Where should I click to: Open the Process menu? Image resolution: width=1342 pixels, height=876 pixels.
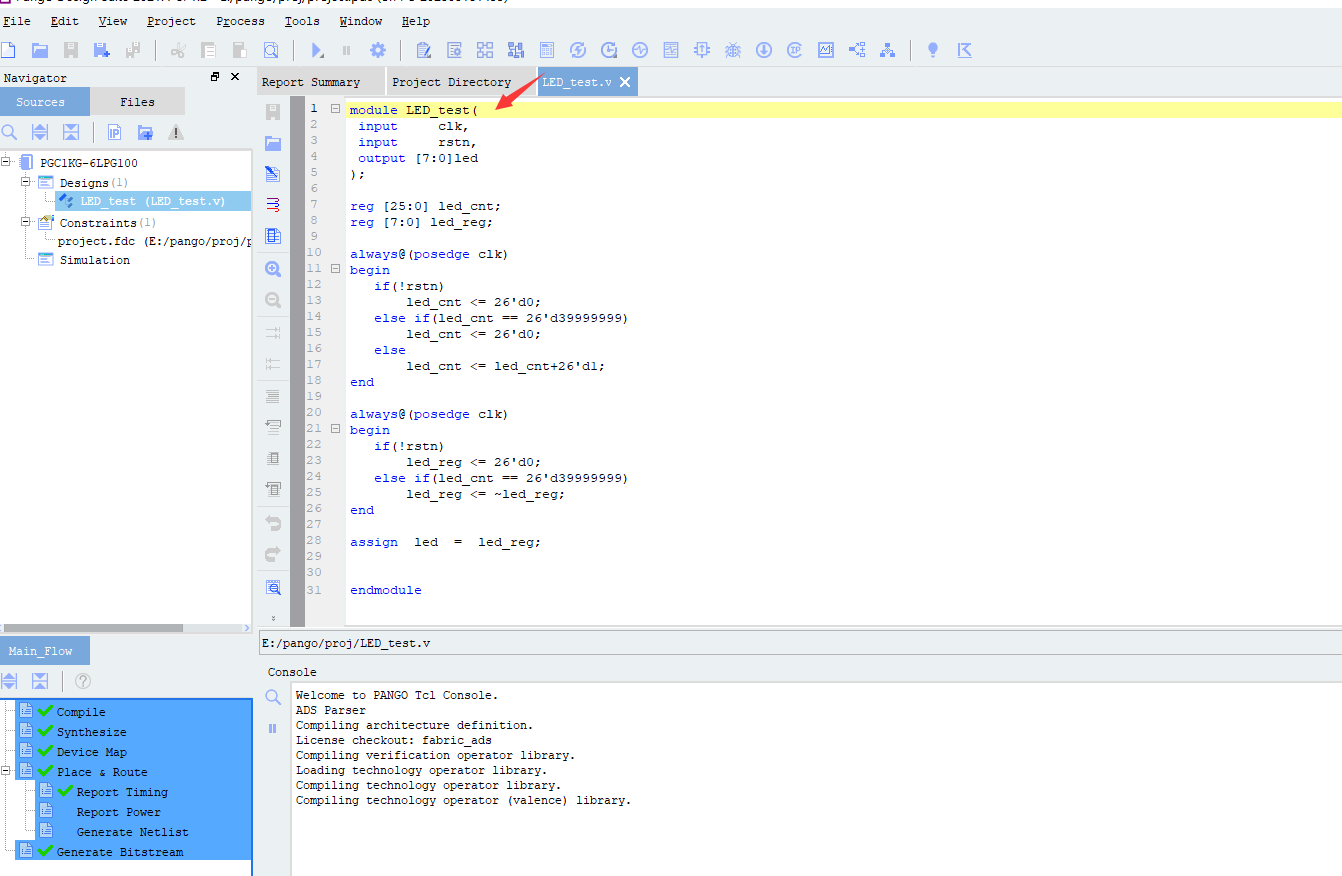pyautogui.click(x=241, y=21)
